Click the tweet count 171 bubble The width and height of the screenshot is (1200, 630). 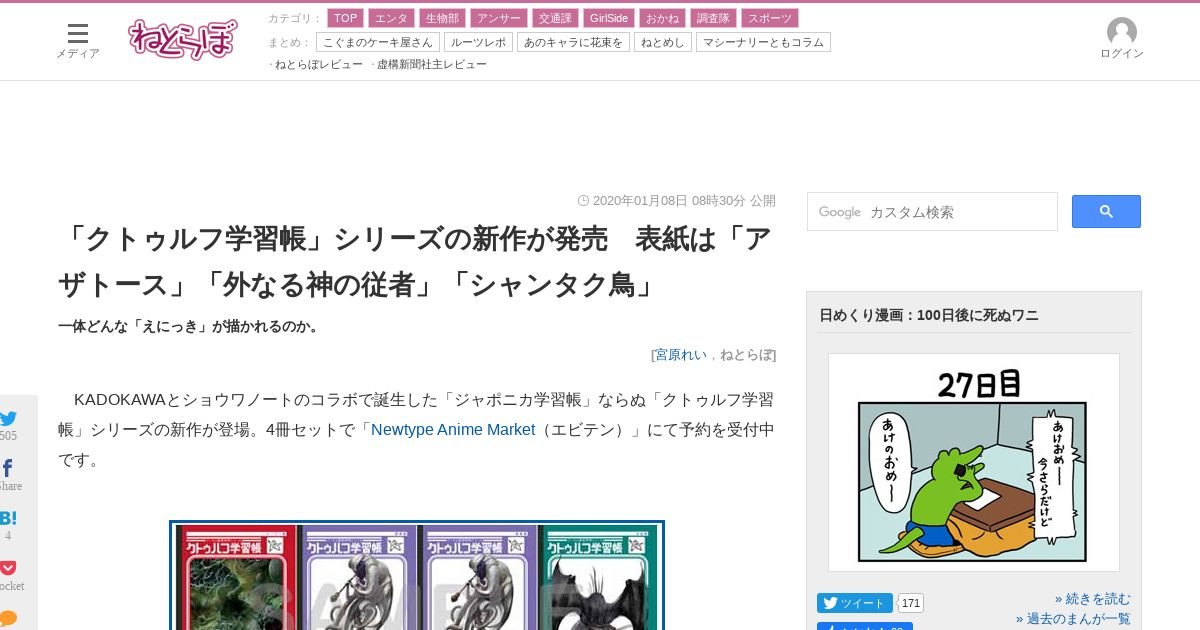tap(910, 603)
